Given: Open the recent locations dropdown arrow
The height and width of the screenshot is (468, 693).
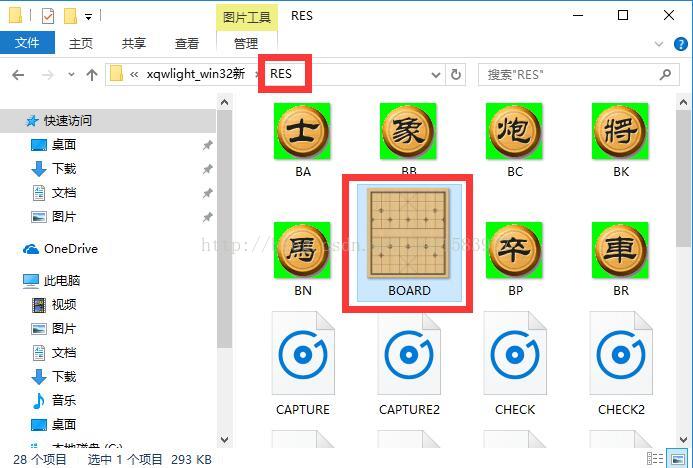Looking at the screenshot, I should point(71,75).
